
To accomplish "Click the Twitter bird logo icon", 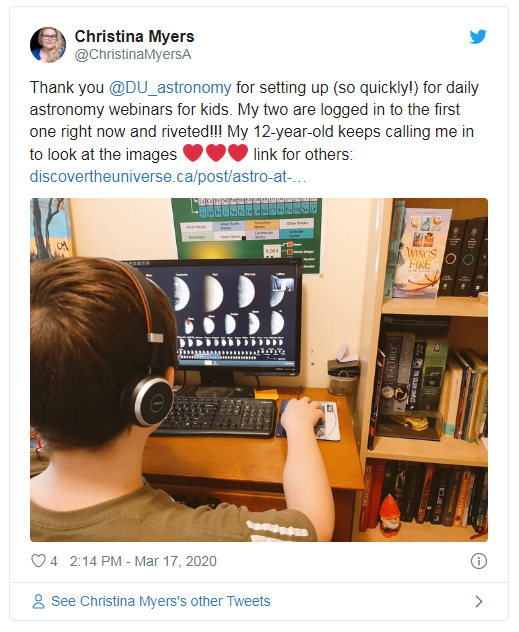I will (478, 37).
